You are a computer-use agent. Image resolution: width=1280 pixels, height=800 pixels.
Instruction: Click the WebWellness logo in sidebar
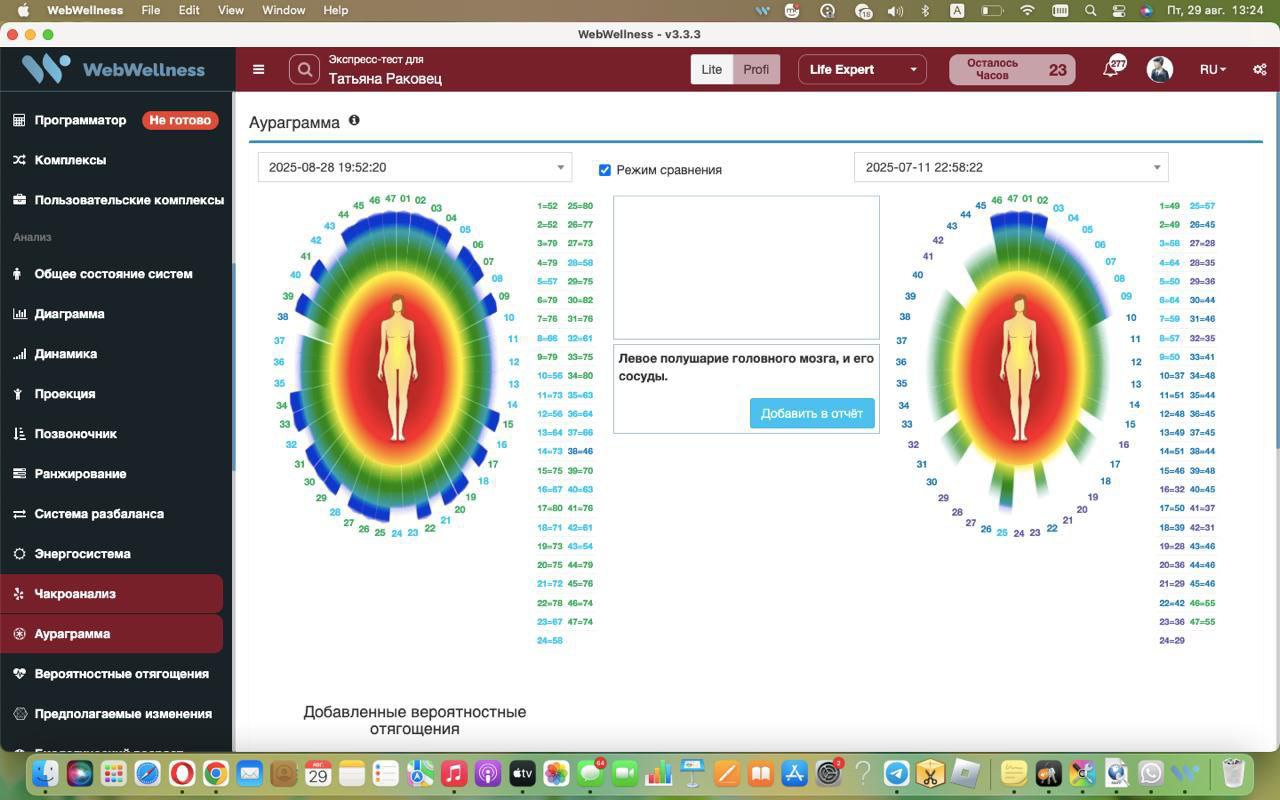(116, 69)
